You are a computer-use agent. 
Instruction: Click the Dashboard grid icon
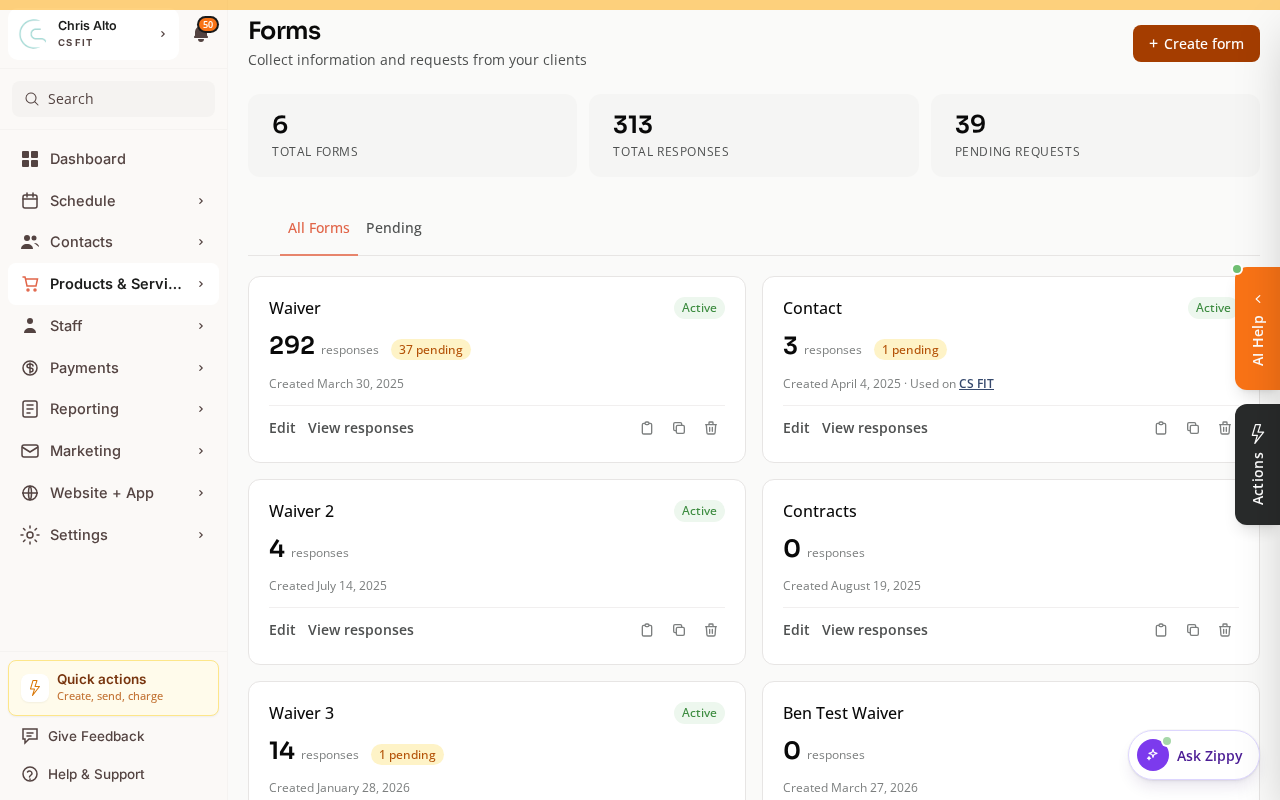30,159
